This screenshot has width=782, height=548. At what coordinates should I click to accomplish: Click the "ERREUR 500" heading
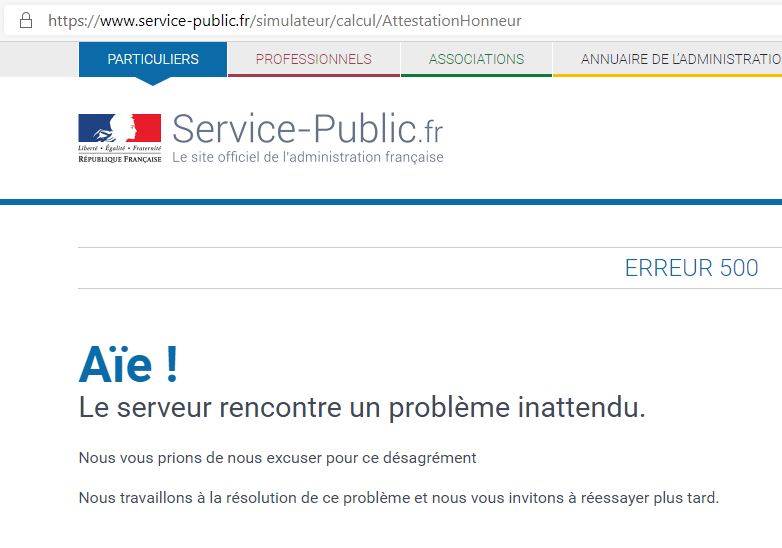(691, 268)
